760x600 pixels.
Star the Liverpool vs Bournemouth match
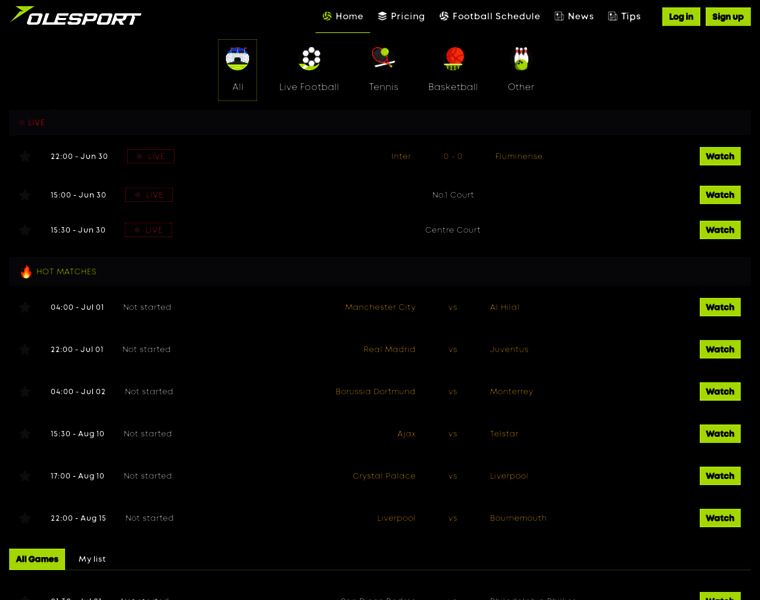point(25,518)
